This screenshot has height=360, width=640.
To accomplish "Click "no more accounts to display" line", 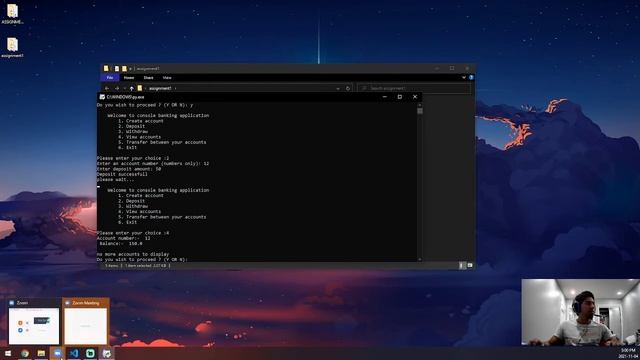I will [x=133, y=254].
